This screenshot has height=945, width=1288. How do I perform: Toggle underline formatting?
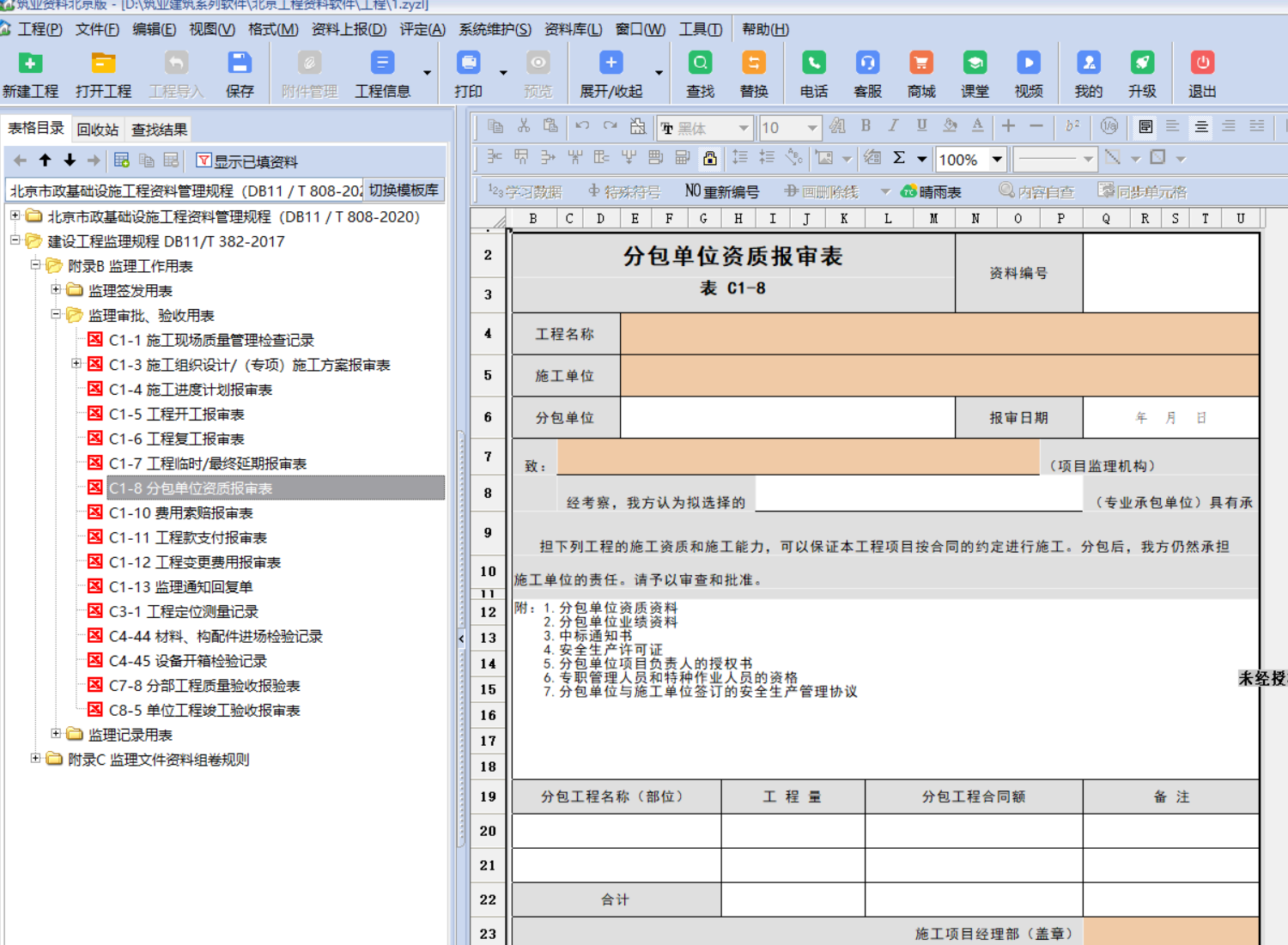(921, 126)
